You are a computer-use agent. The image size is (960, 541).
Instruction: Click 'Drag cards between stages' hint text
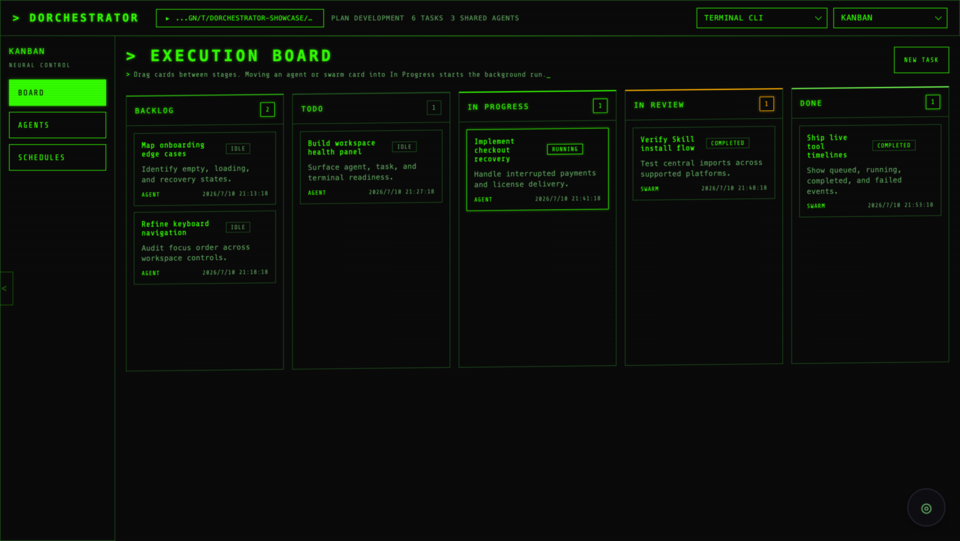point(338,75)
